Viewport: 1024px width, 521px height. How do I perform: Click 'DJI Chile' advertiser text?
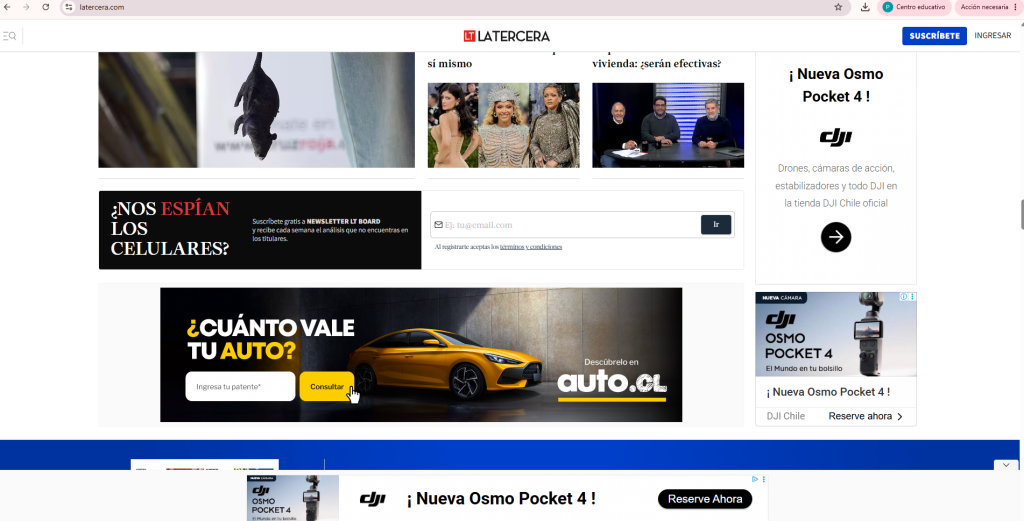pyautogui.click(x=786, y=416)
